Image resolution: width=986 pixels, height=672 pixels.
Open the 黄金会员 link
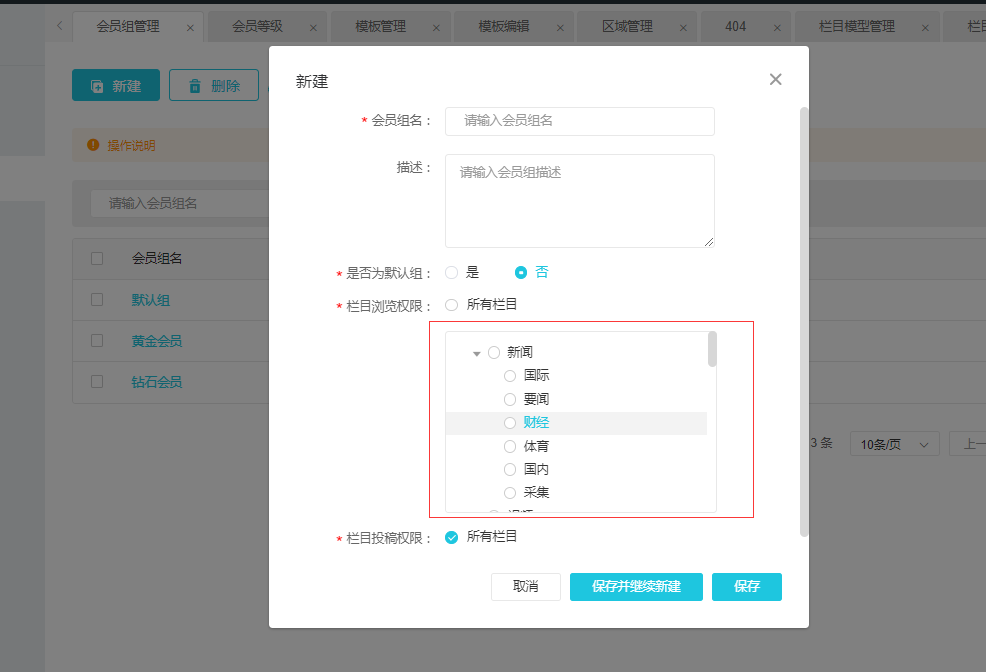pos(157,341)
